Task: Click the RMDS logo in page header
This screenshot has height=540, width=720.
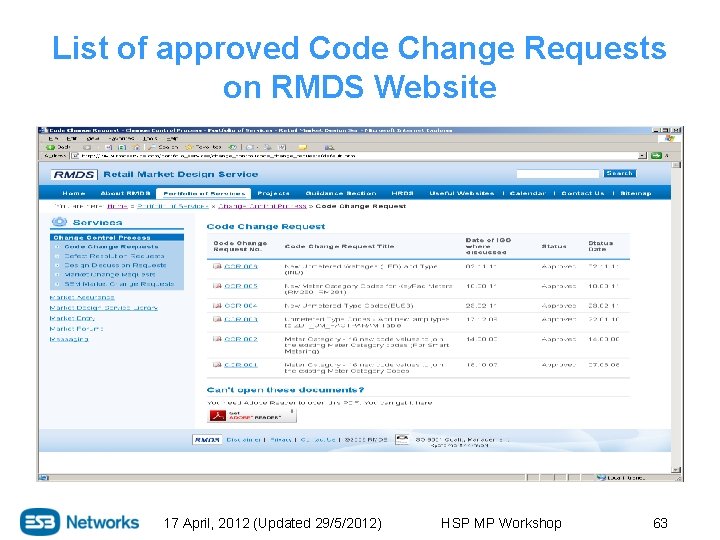Action: point(74,174)
